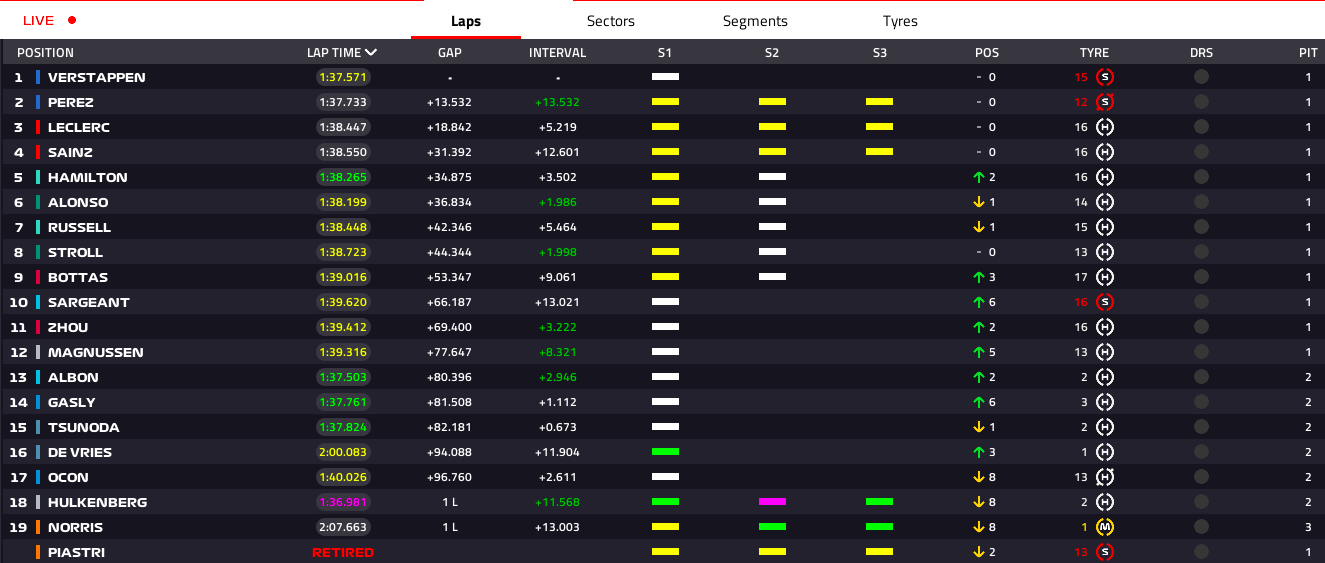Click Hulkenberg's DRS indicator dot
The height and width of the screenshot is (563, 1325).
coord(1201,502)
